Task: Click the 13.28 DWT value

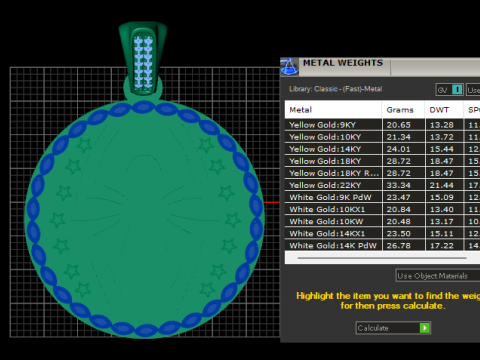Action: pos(442,125)
